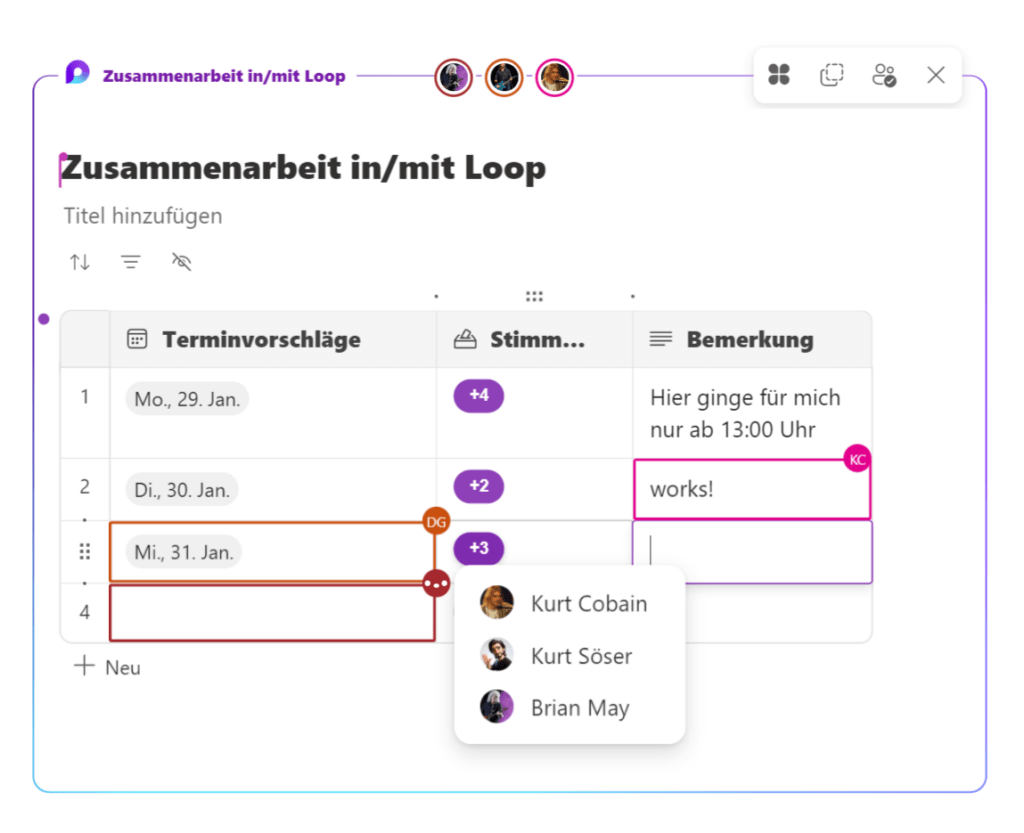
Task: Select Brian May in voter list
Action: pos(569,707)
